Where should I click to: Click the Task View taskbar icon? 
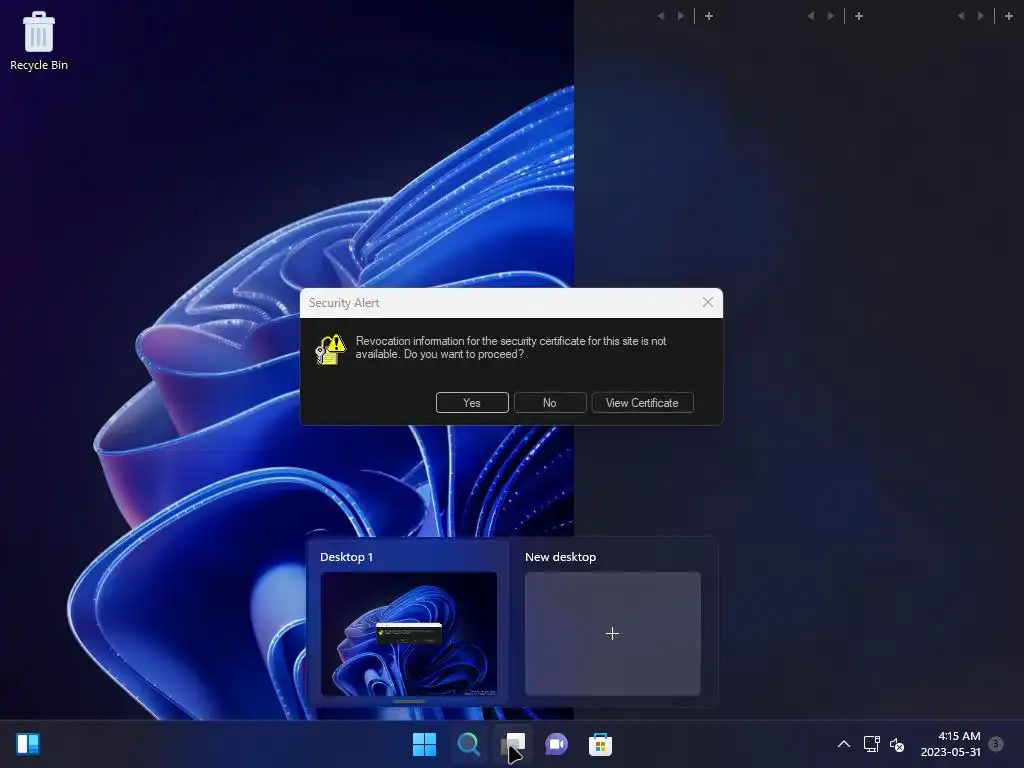(x=513, y=744)
